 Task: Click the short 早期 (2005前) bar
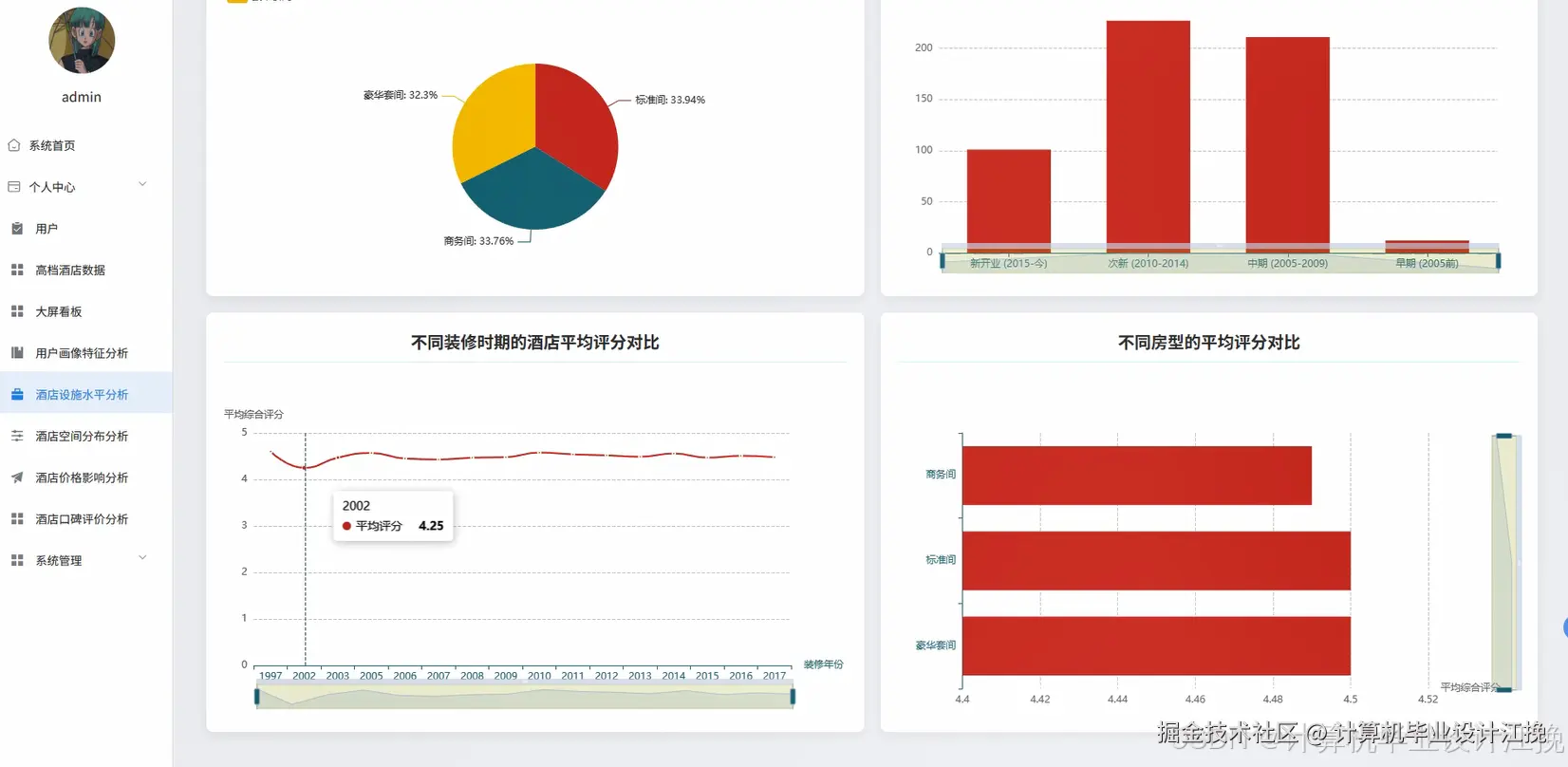tap(1428, 246)
